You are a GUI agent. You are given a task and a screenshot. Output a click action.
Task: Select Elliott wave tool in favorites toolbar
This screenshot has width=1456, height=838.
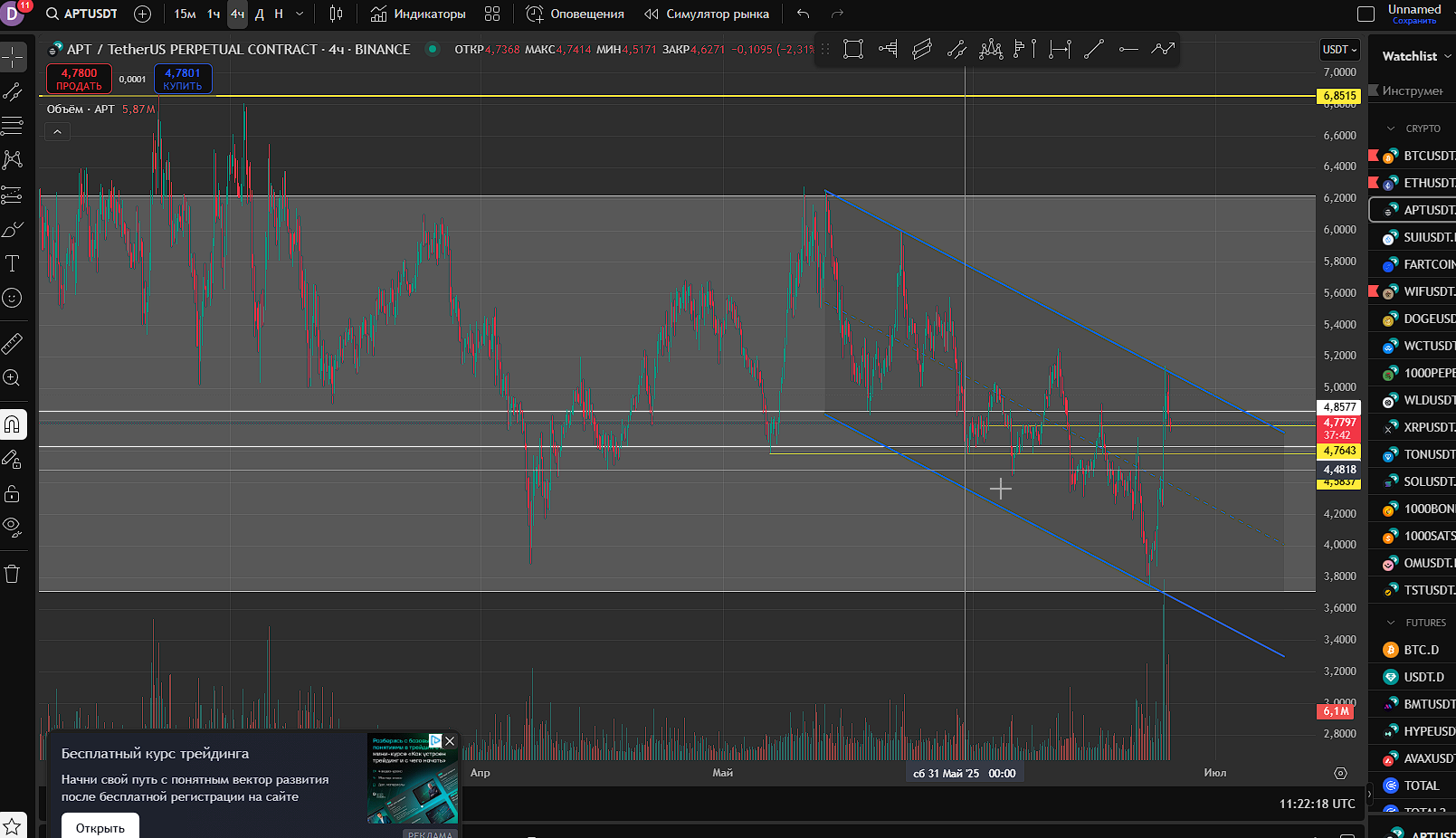[991, 49]
